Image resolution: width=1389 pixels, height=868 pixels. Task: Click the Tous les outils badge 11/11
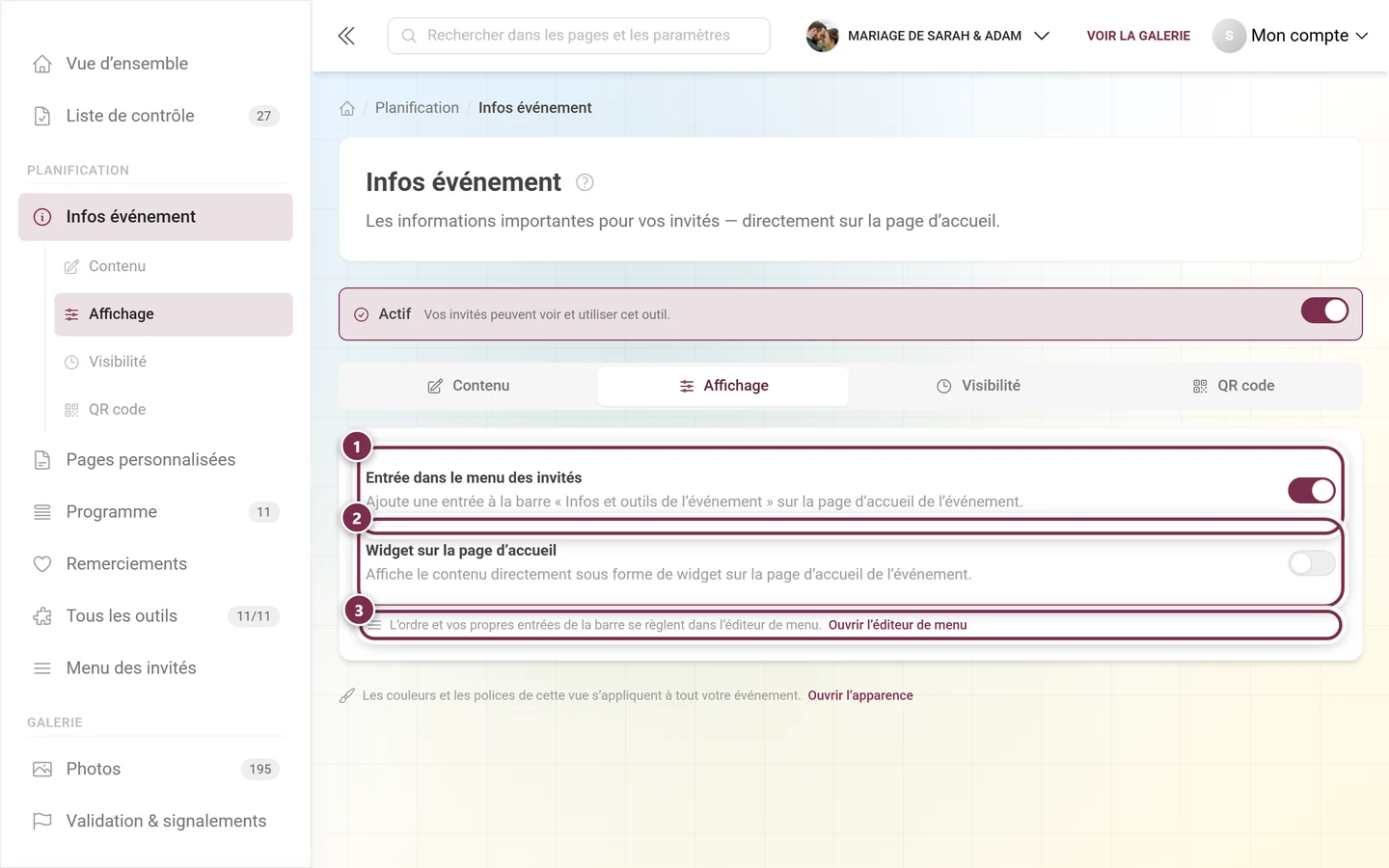coord(254,616)
